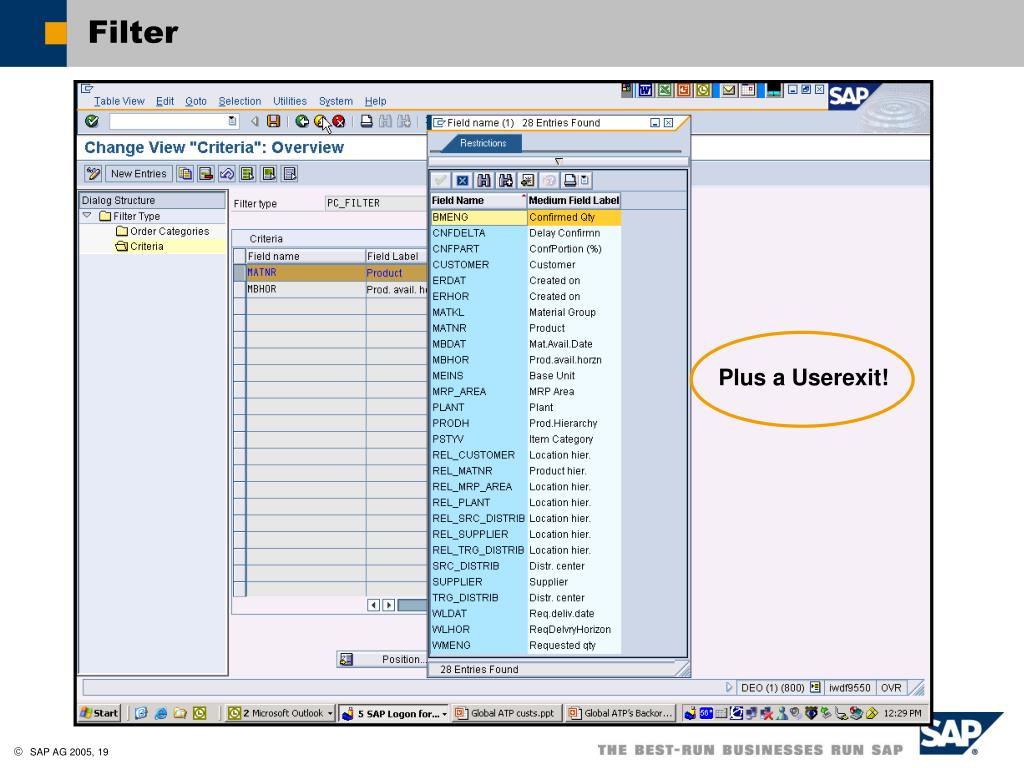Viewport: 1024px width, 768px height.
Task: Open the Selection menu
Action: (240, 101)
